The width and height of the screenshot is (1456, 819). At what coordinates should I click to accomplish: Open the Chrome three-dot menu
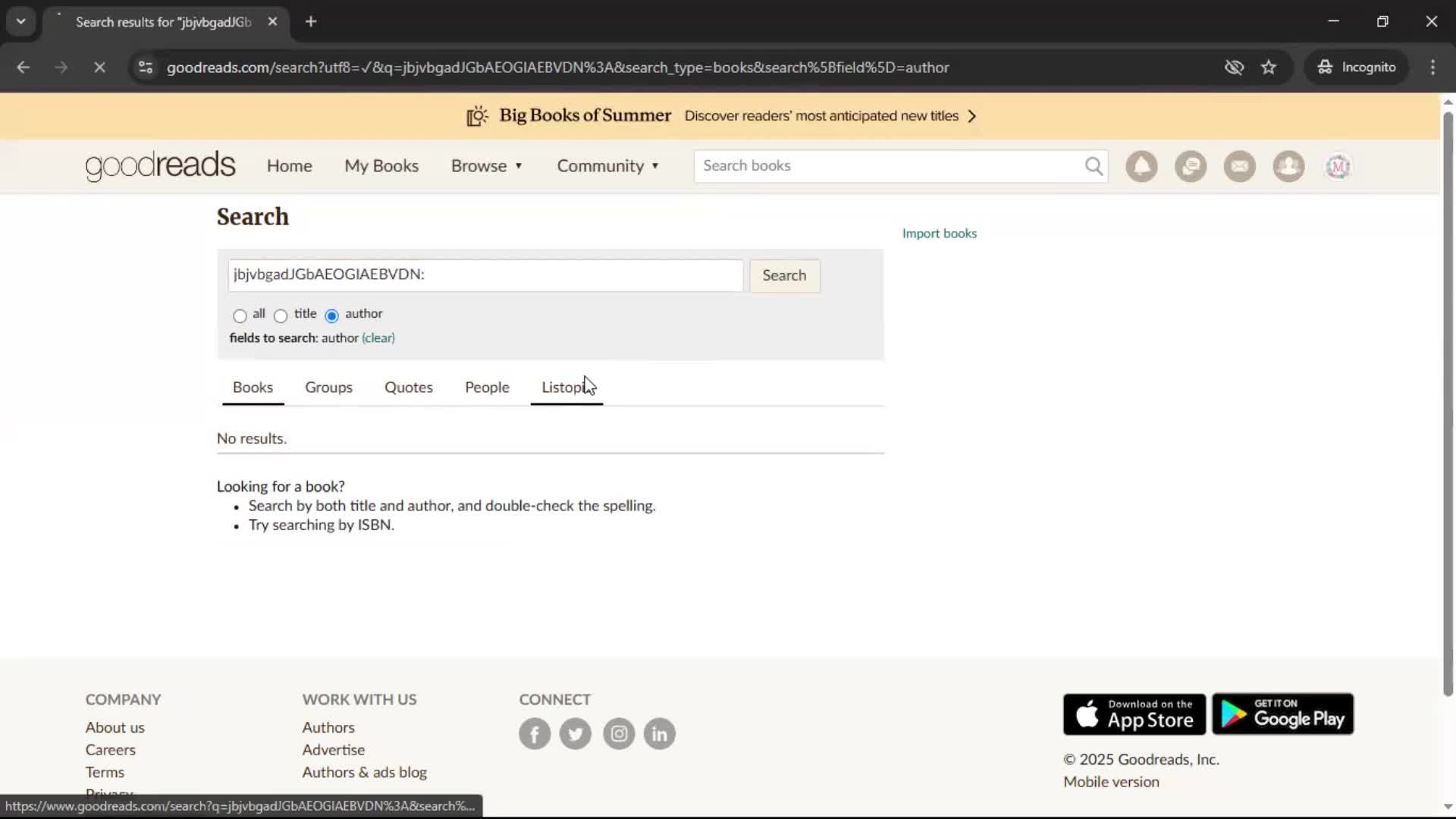click(1432, 67)
